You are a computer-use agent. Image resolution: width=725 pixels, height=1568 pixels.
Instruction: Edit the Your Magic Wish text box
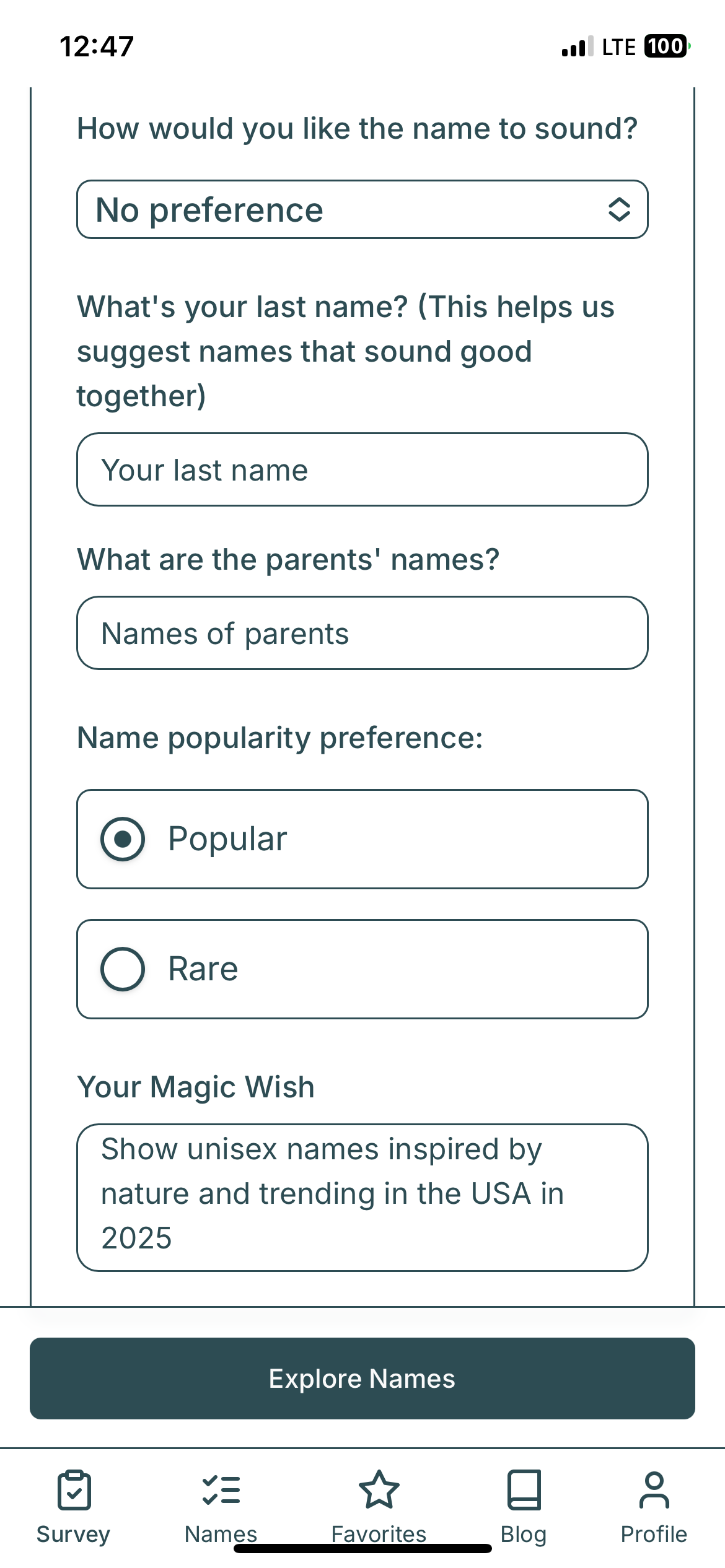coord(362,1197)
